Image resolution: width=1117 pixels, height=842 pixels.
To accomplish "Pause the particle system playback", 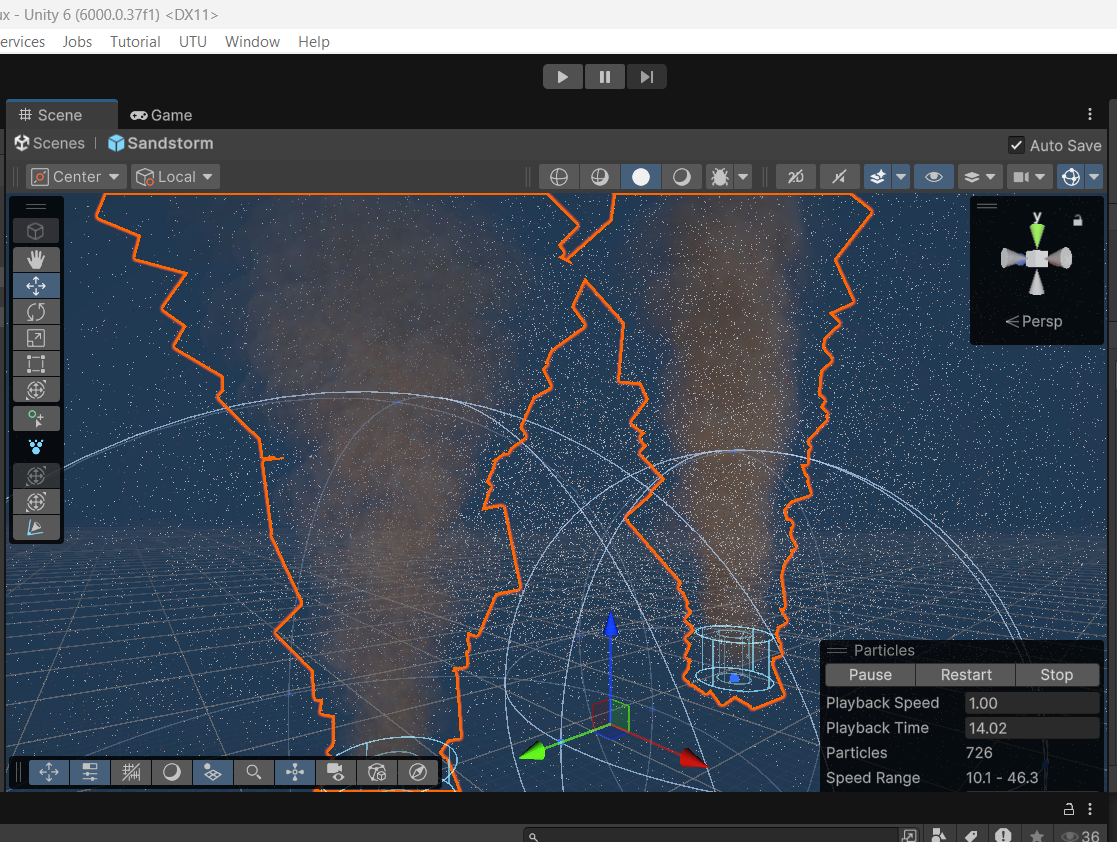I will point(870,675).
